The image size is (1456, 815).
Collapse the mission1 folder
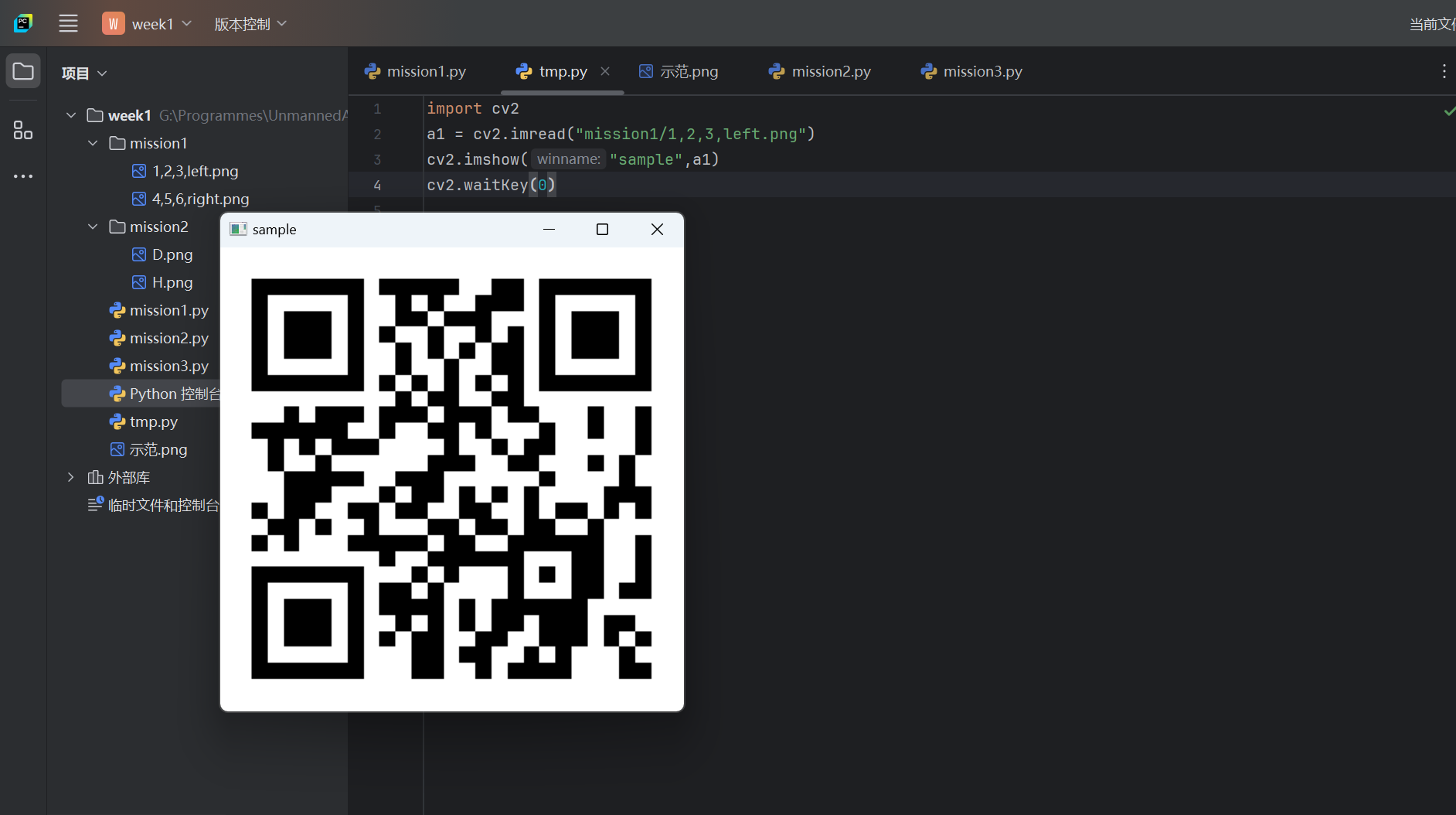coord(93,143)
